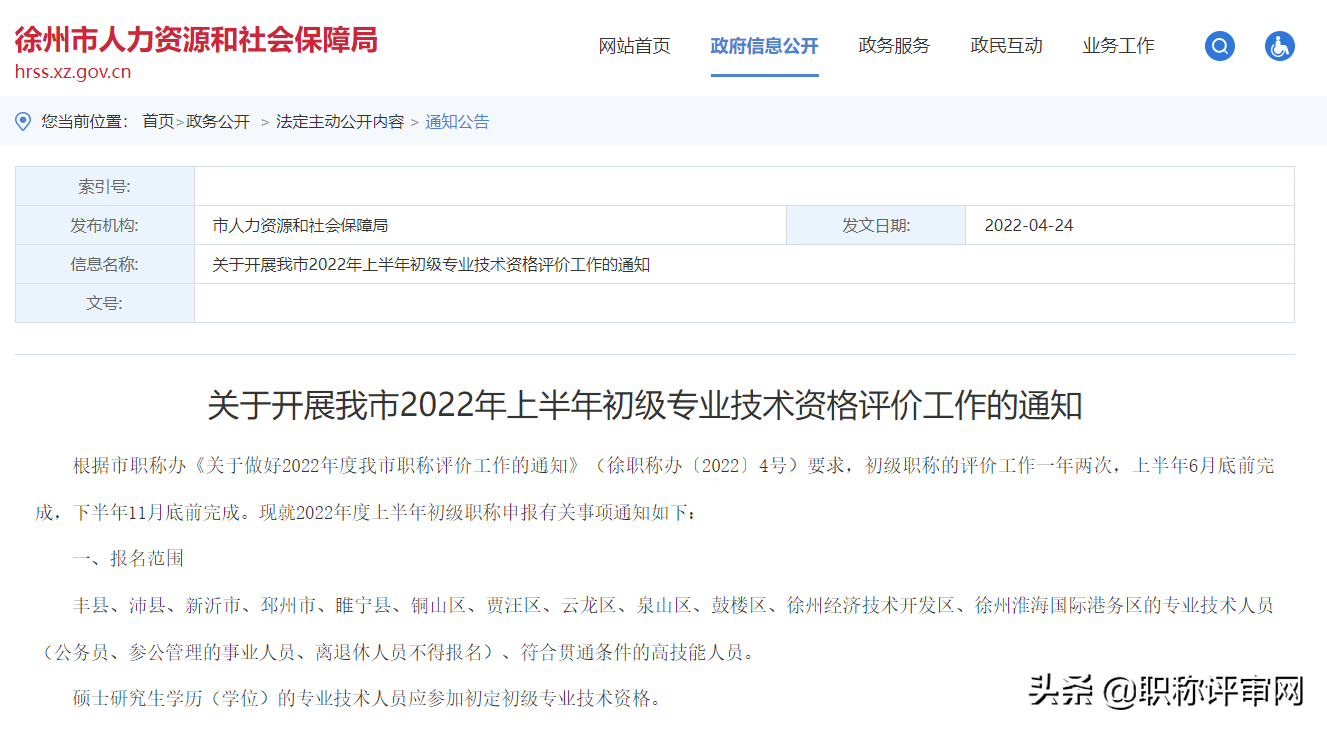Click the accessibility wheelchair icon
Screen dimensions: 1327x729
tap(1279, 46)
